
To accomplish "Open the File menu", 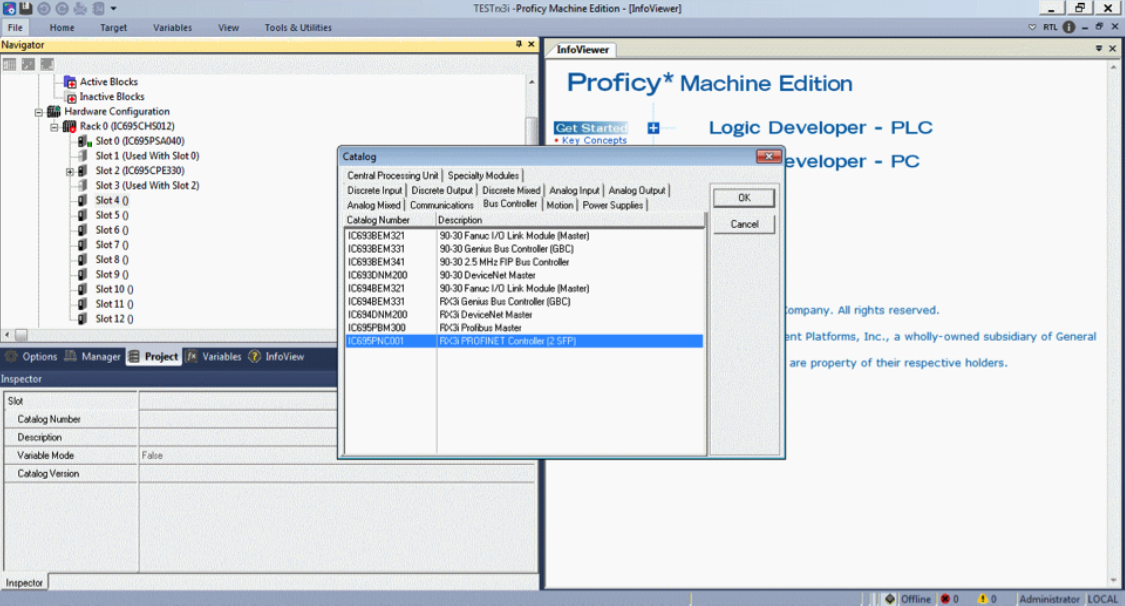I will [x=15, y=27].
